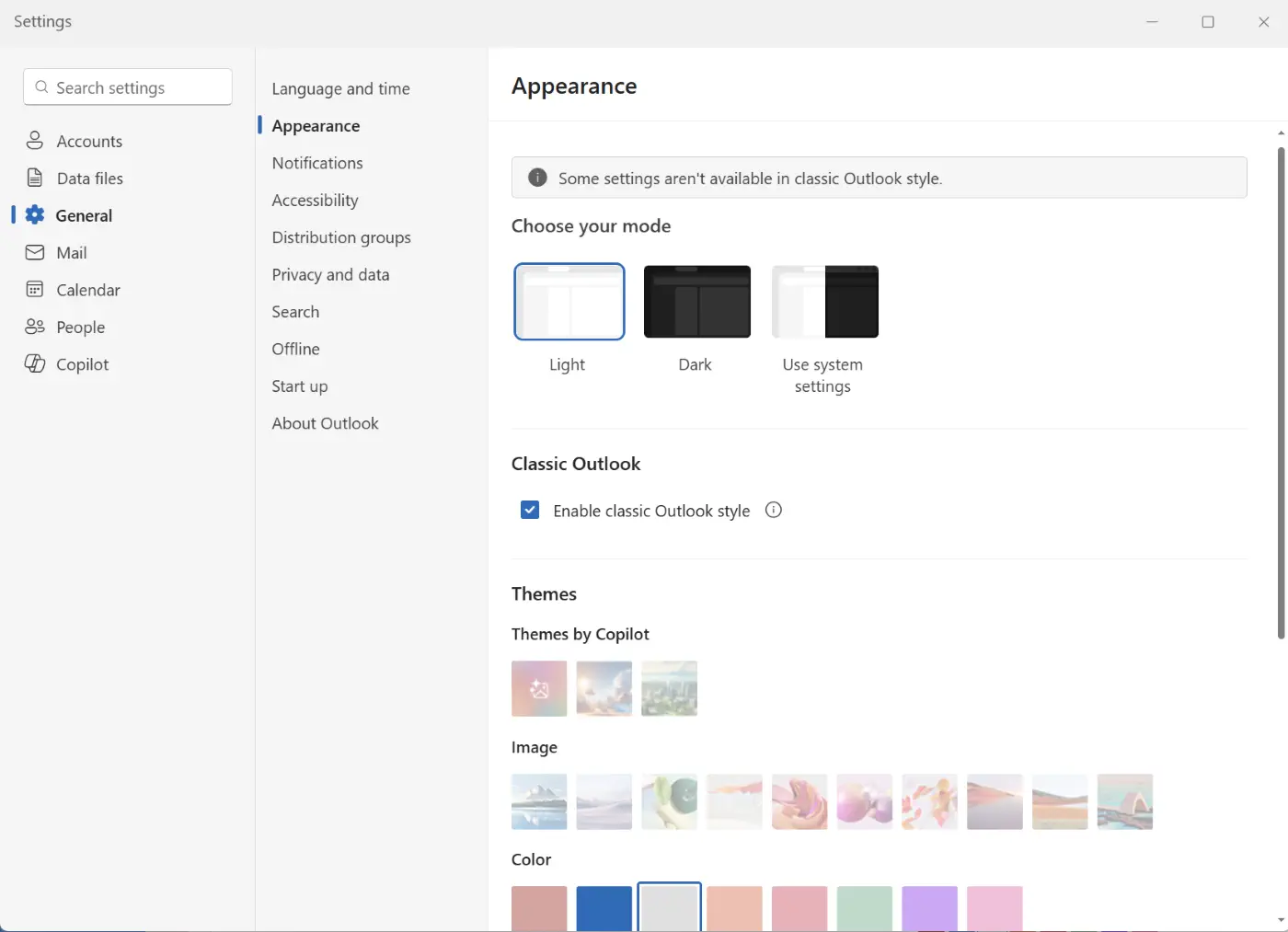Image resolution: width=1288 pixels, height=932 pixels.
Task: Click the General gear icon
Action: coord(35,215)
